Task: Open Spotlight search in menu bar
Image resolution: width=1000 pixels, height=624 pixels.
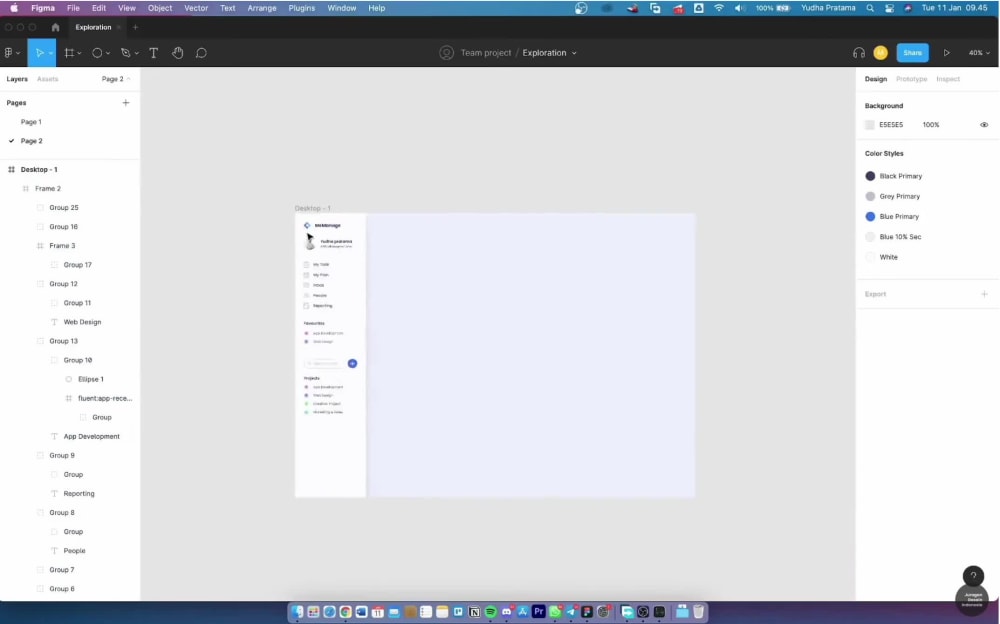Action: (870, 8)
